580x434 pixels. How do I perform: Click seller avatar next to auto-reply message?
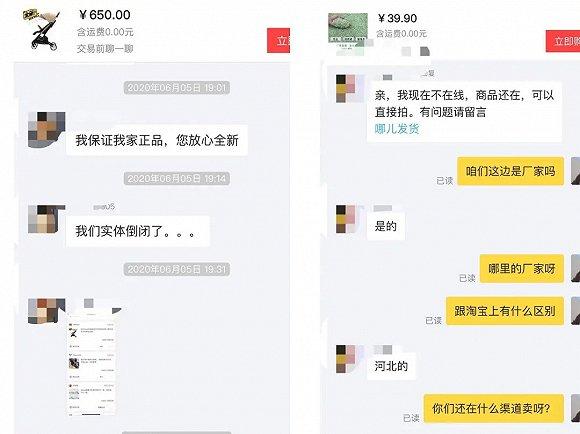pos(346,88)
